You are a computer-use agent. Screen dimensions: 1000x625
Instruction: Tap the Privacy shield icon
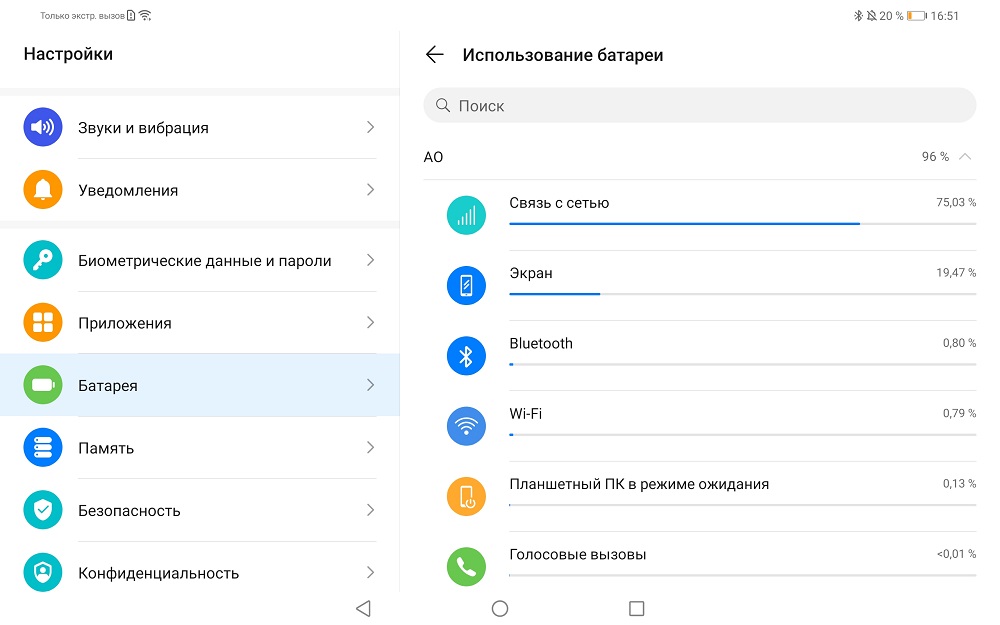click(x=43, y=572)
